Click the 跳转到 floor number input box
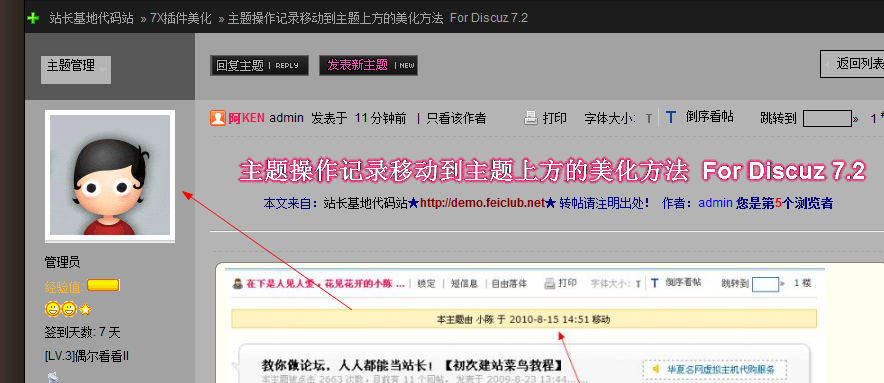Image resolution: width=884 pixels, height=383 pixels. pyautogui.click(x=827, y=118)
